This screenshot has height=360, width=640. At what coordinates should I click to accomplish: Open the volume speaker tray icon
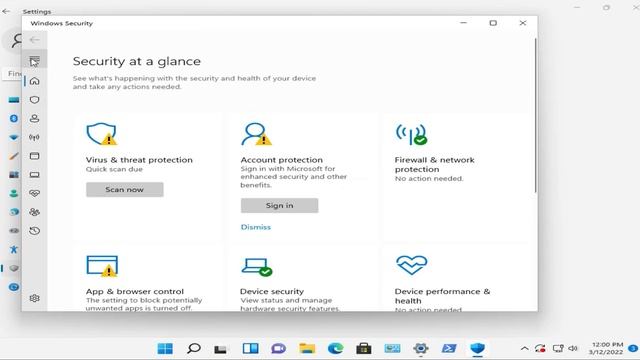573,348
